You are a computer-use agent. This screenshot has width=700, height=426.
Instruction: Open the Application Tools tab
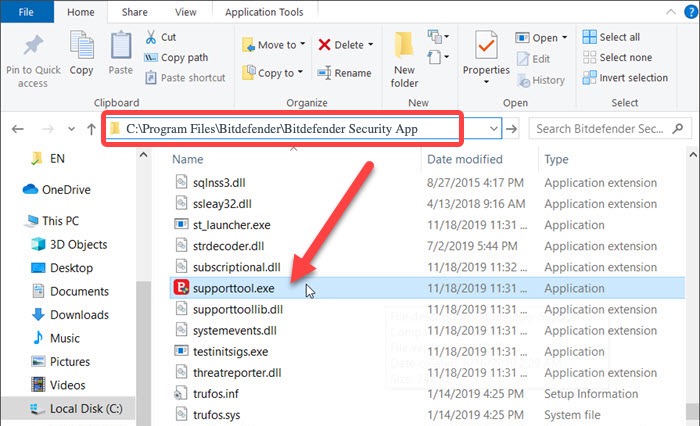(264, 12)
